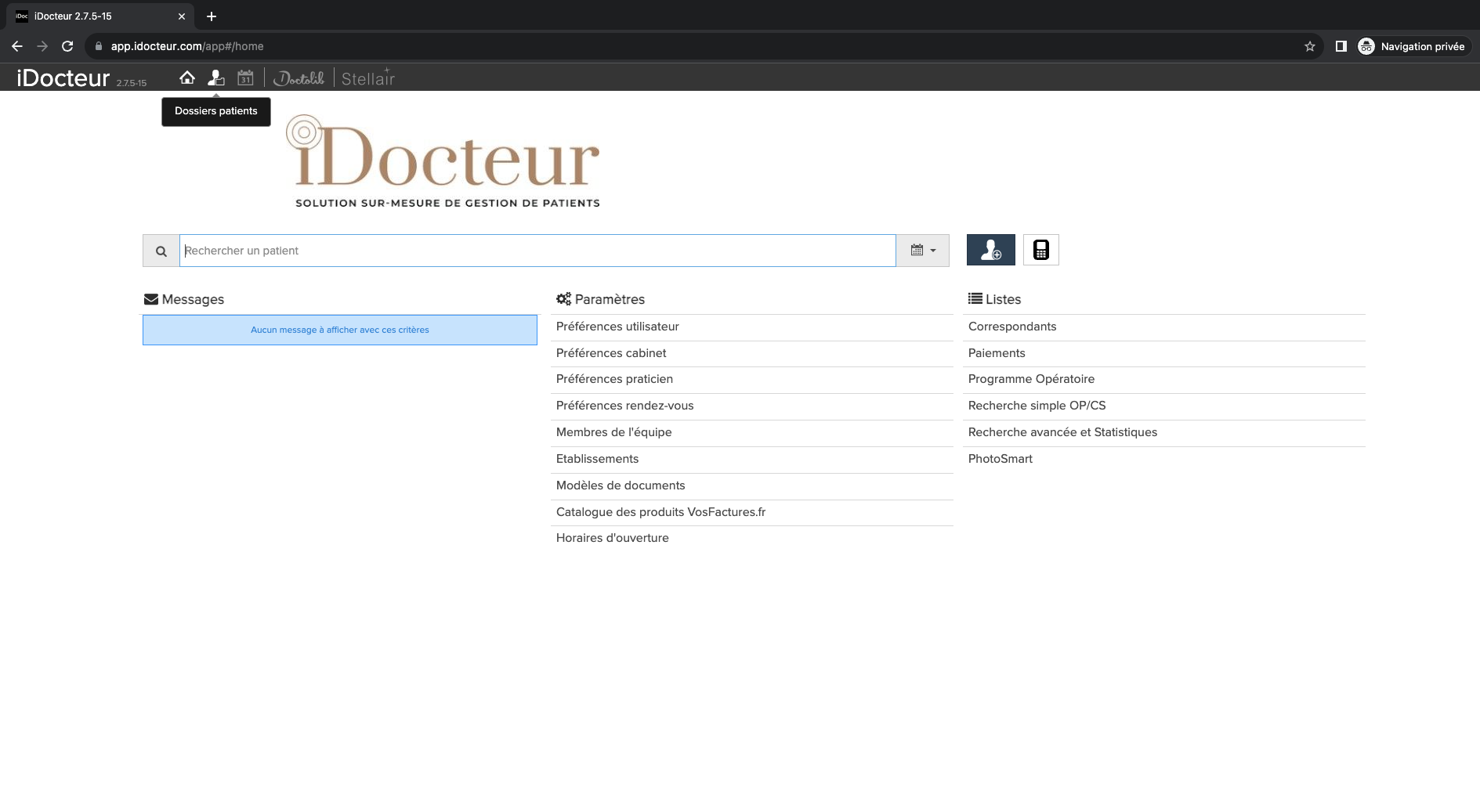Go to iDocteur home icon
The width and height of the screenshot is (1480, 812).
pos(187,78)
